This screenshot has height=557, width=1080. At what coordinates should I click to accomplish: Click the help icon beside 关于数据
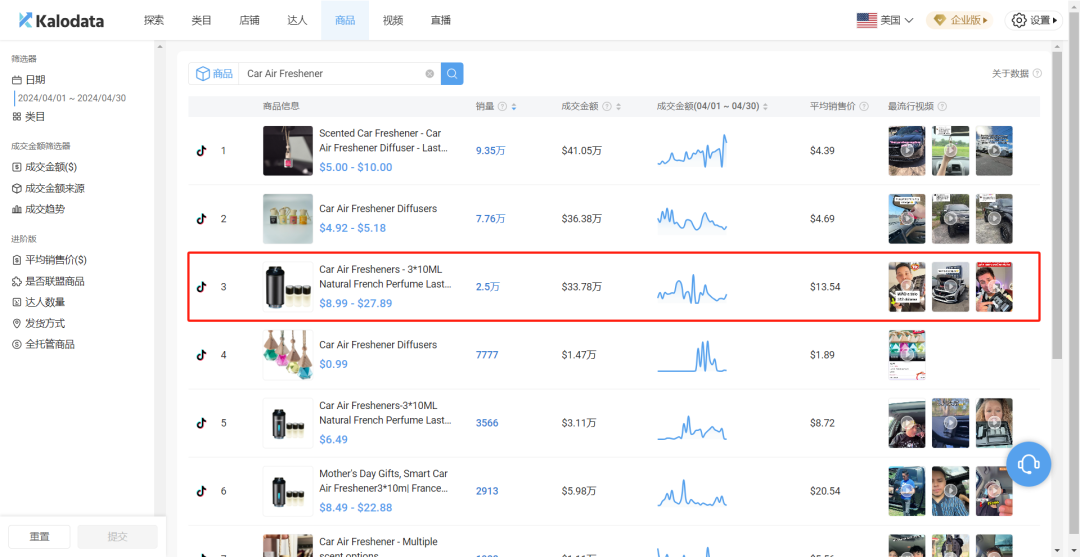coord(1037,74)
